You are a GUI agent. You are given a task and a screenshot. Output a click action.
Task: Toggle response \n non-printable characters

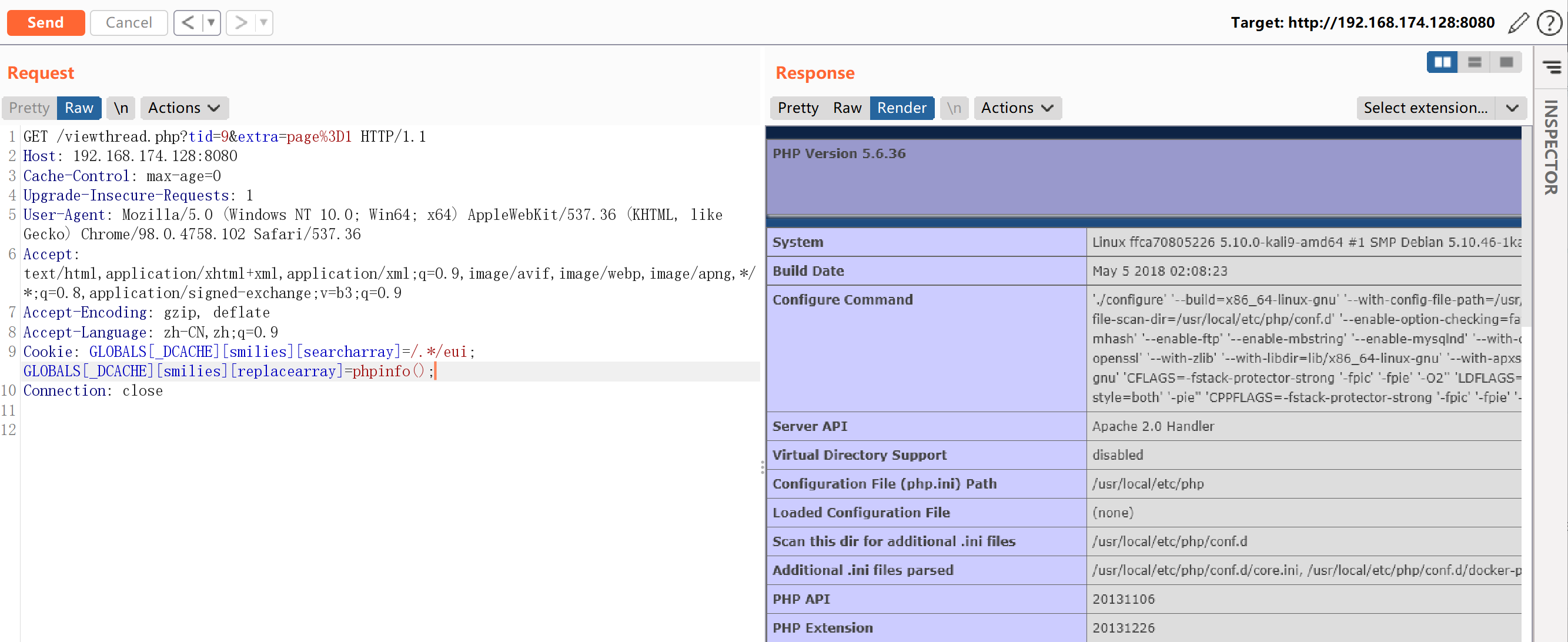953,108
